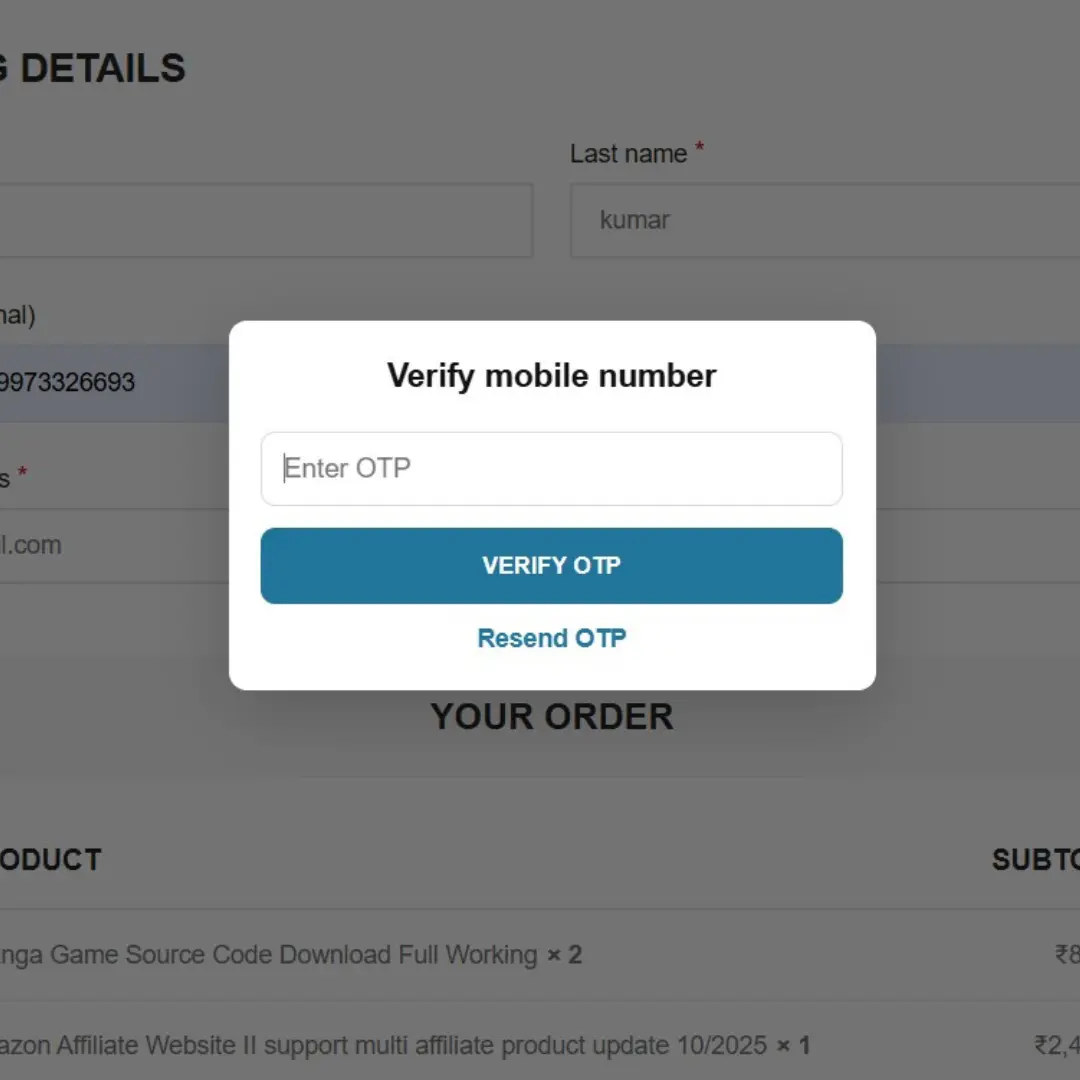Click the PRODUCT column header
The height and width of the screenshot is (1080, 1080).
(x=50, y=860)
